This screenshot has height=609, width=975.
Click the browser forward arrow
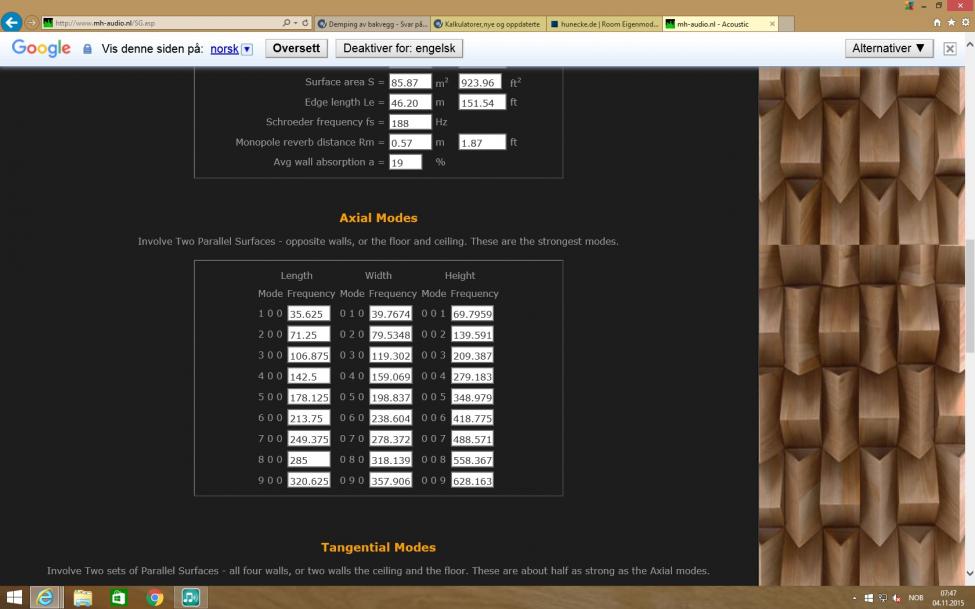[x=31, y=23]
